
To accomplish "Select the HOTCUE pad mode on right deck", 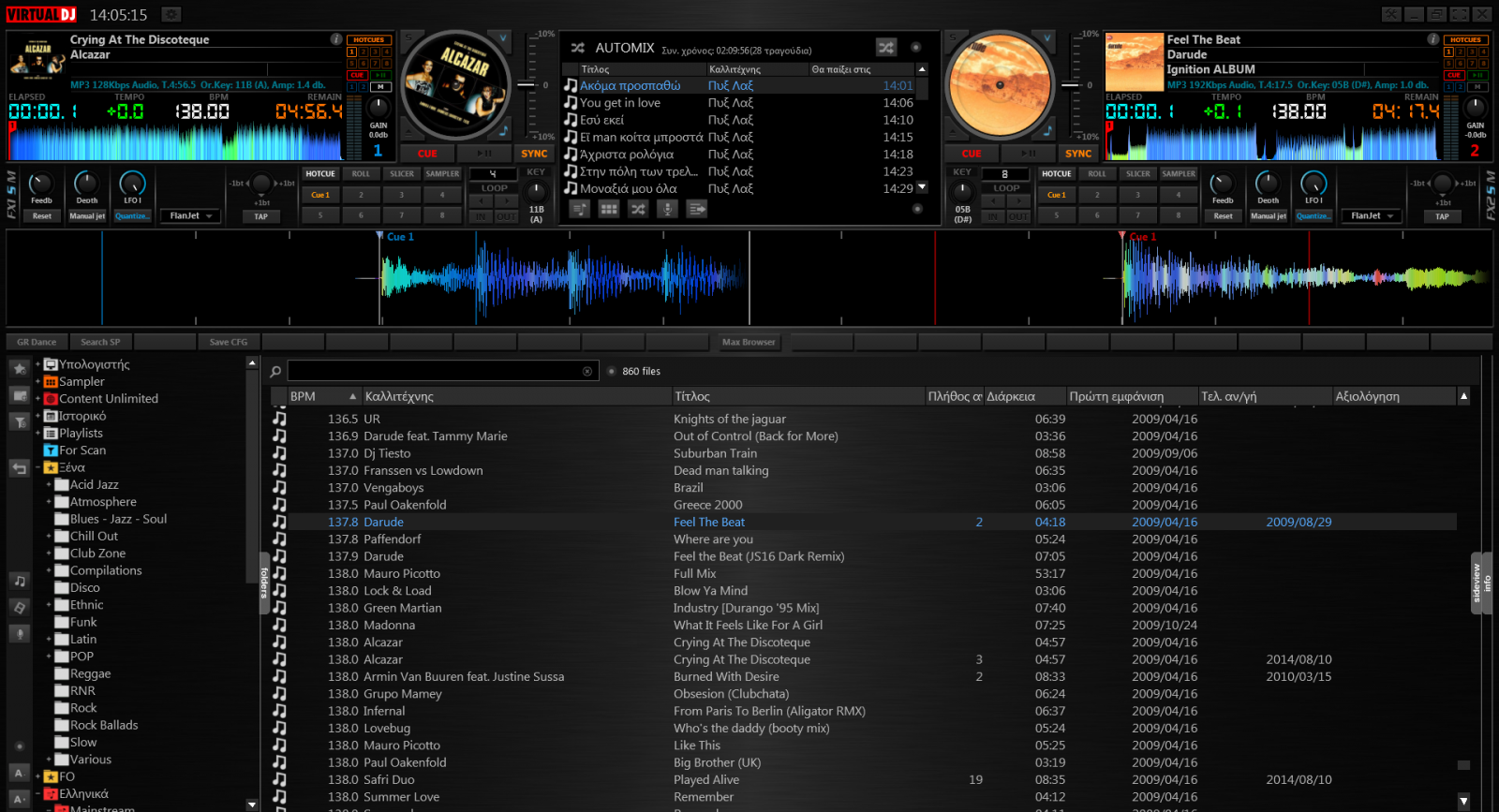I will (x=1057, y=174).
